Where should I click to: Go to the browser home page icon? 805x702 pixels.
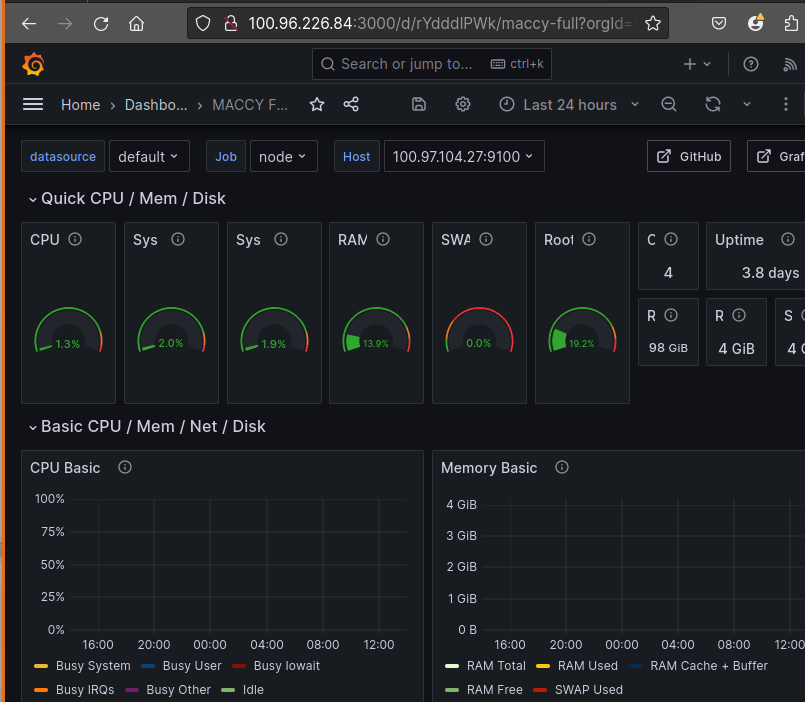click(x=136, y=24)
